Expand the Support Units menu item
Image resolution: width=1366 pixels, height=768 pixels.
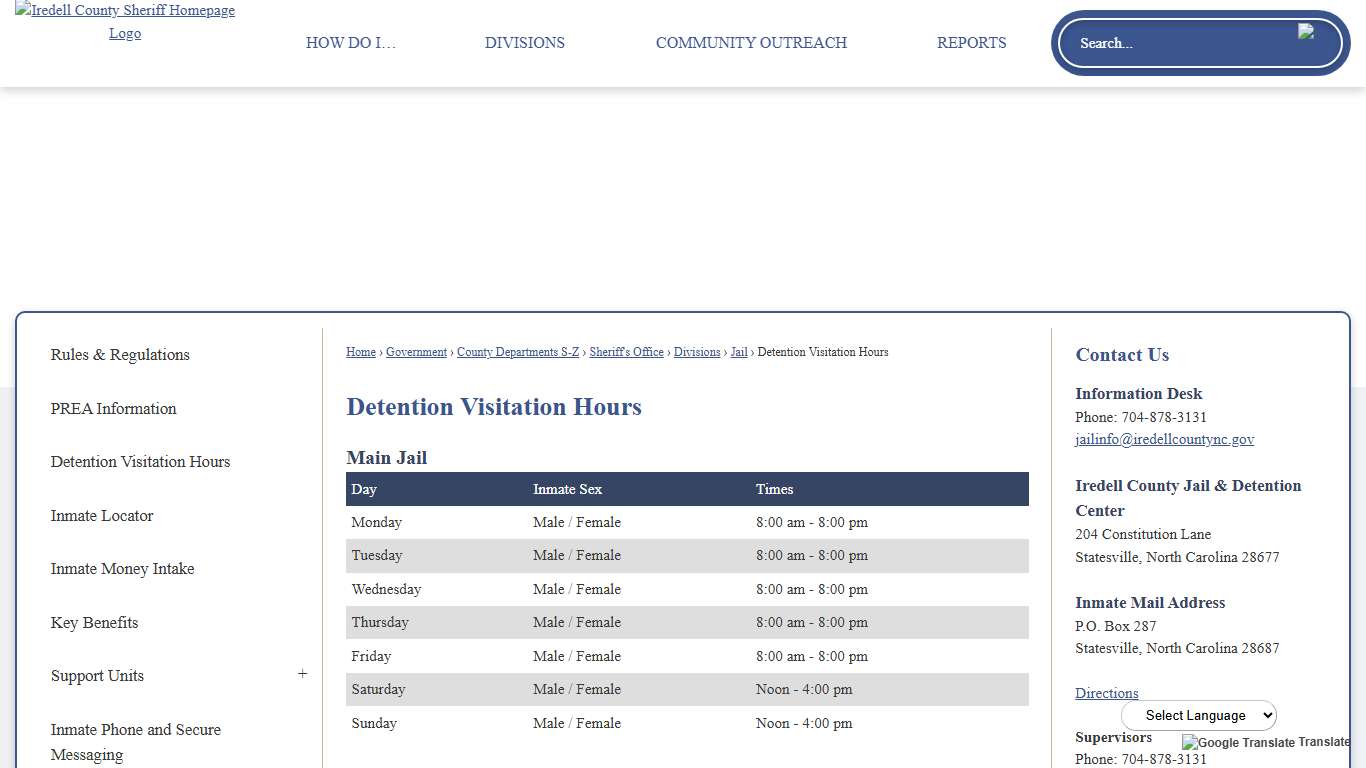coord(302,674)
